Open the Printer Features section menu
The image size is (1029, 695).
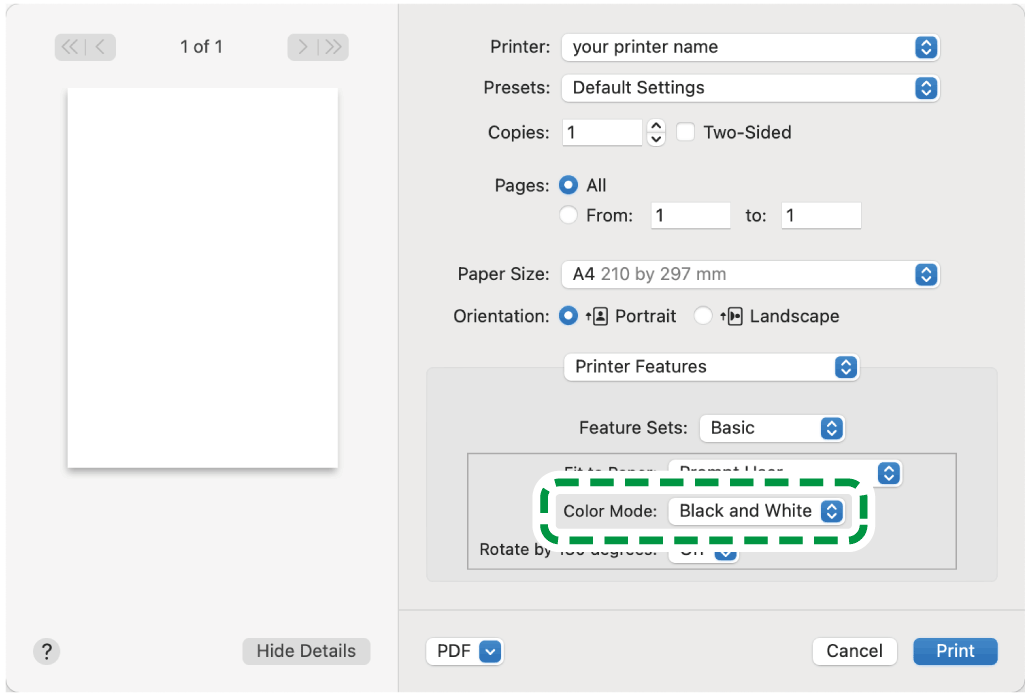coord(711,367)
